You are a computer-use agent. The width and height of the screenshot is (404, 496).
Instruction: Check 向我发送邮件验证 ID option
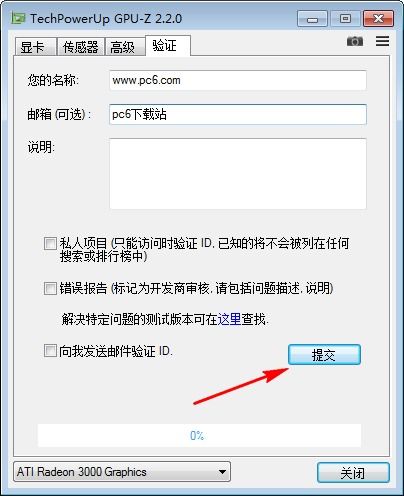[x=50, y=351]
